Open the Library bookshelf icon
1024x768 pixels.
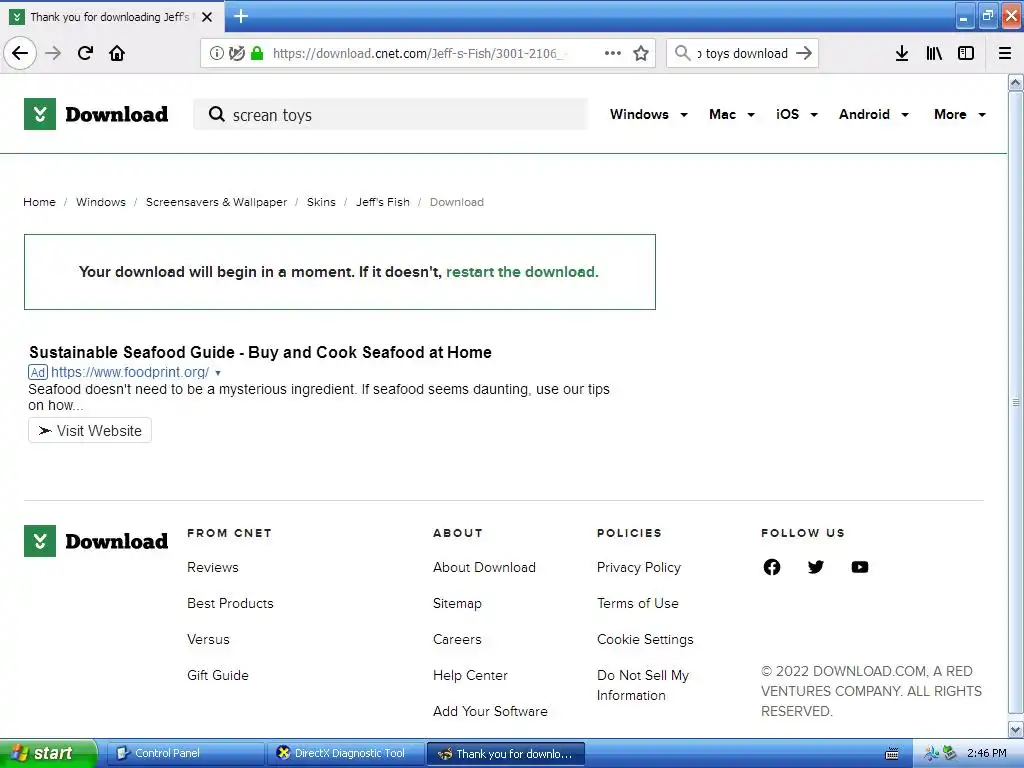934,53
